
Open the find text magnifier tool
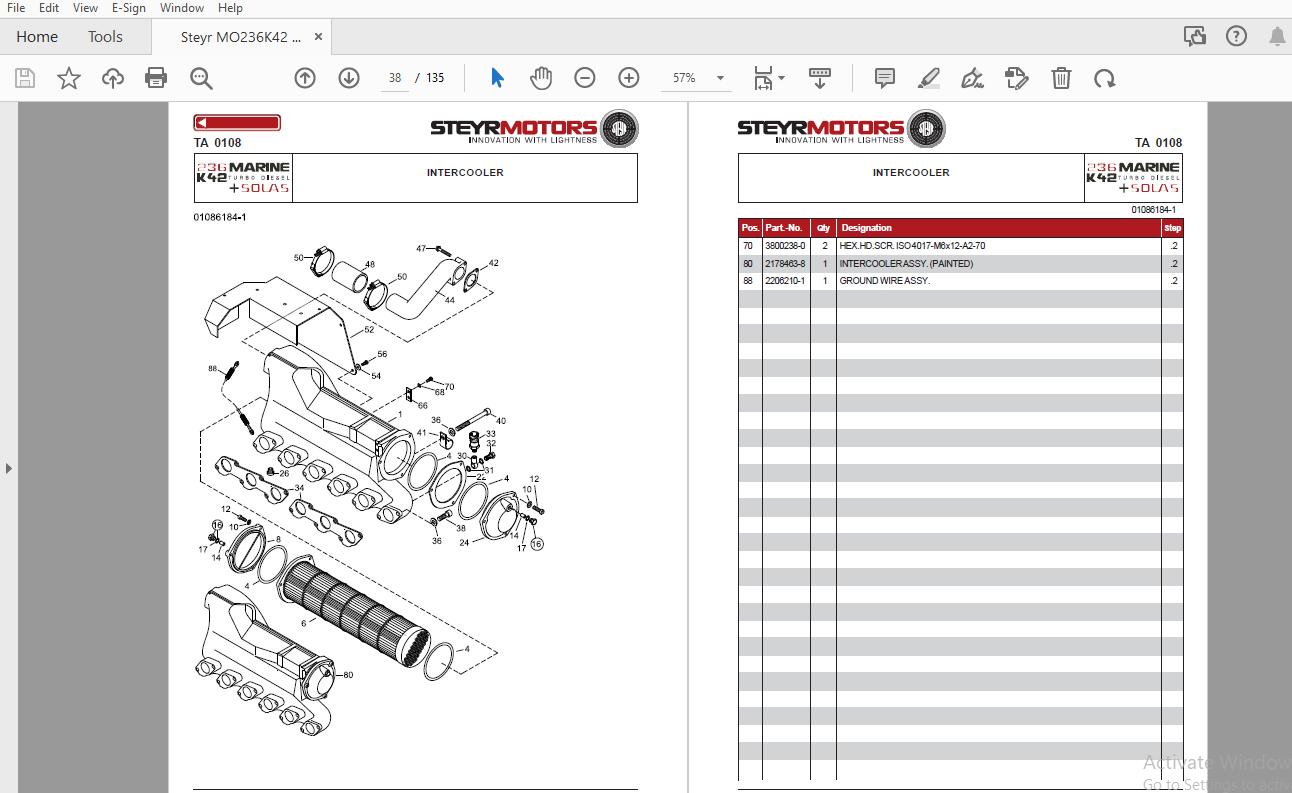tap(202, 78)
